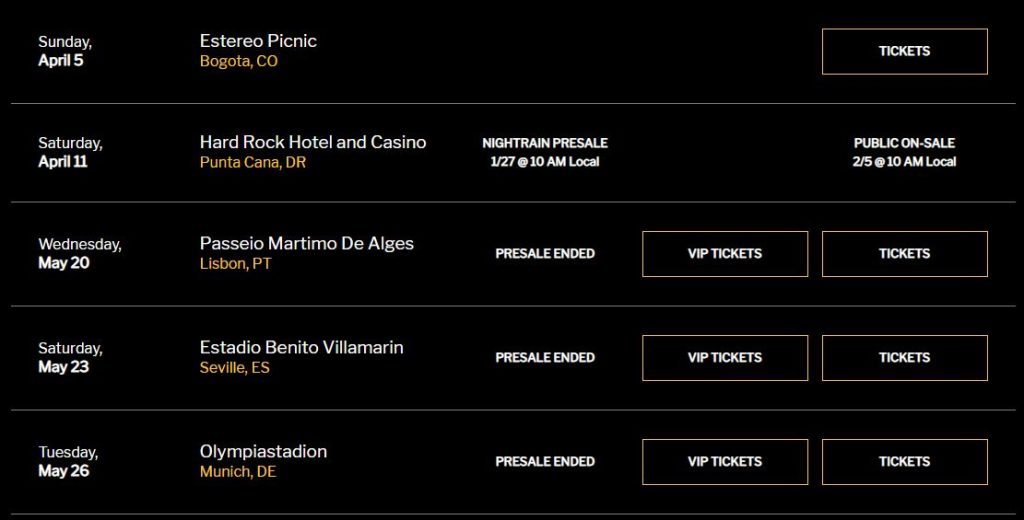Open VIP TICKETS for Lisbon show
This screenshot has width=1024, height=520.
(x=724, y=254)
